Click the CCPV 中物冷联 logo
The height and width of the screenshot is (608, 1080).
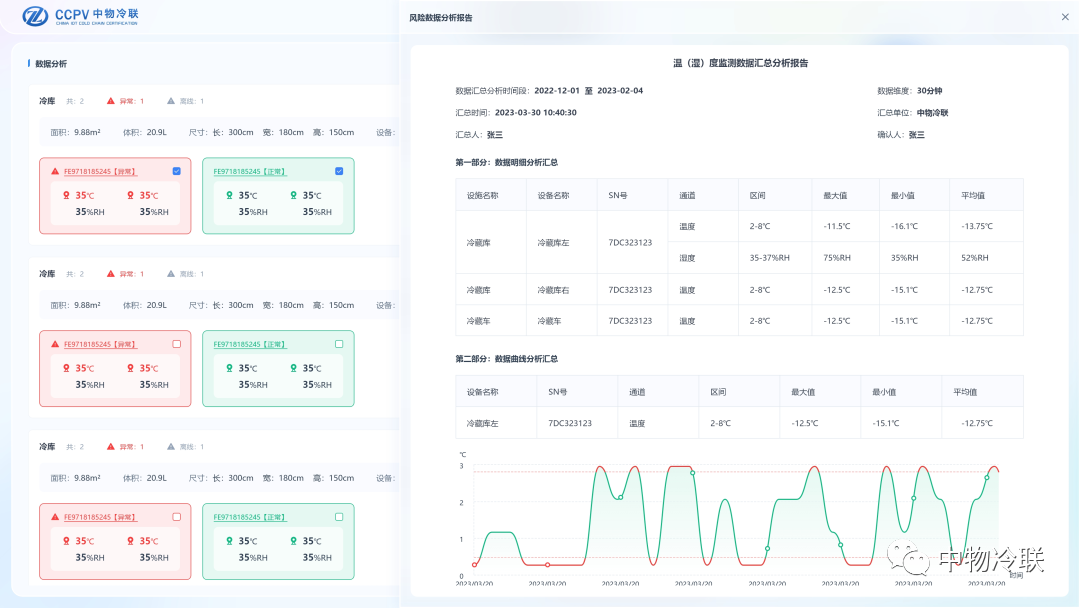[80, 16]
